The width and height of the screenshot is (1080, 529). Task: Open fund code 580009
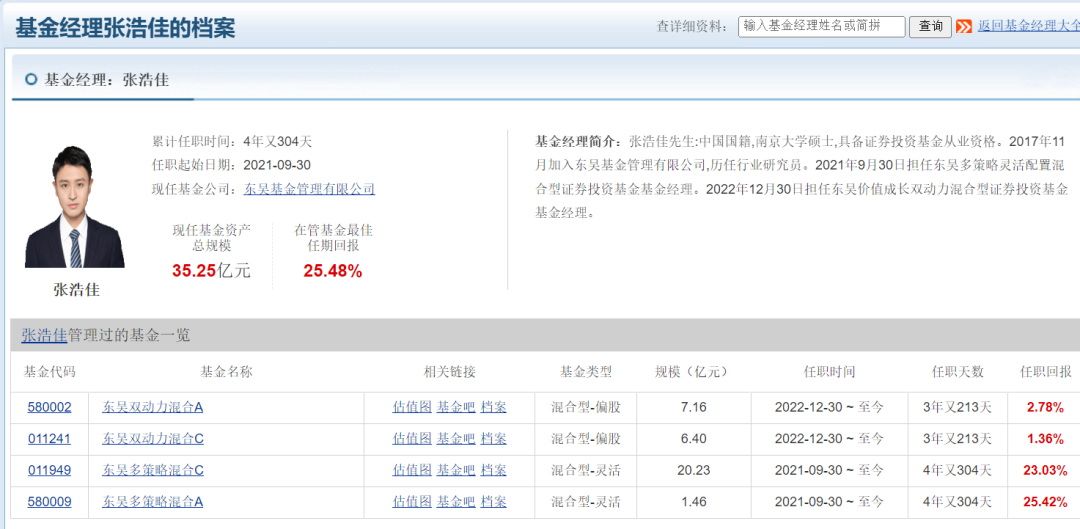pos(49,502)
